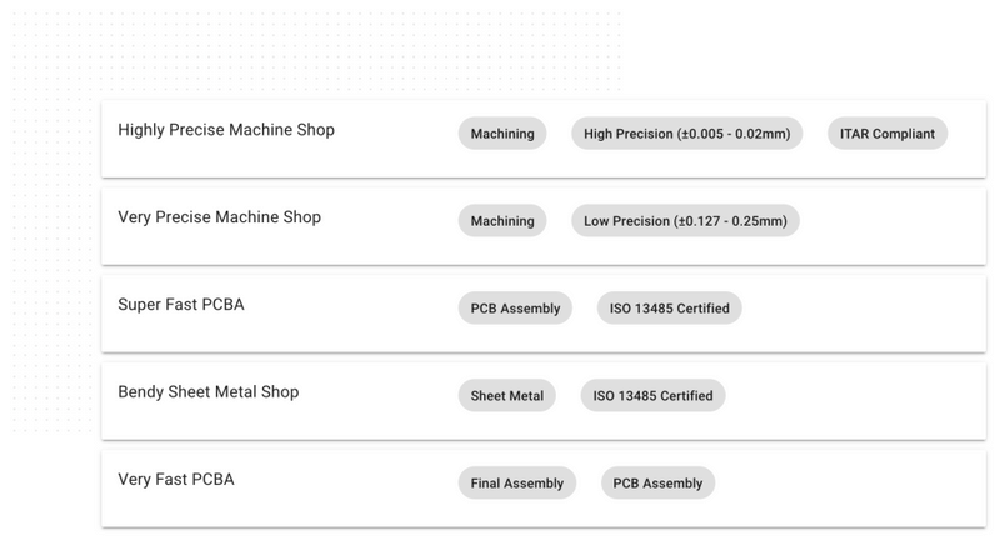The image size is (1000, 545).
Task: Select the Very Precise Machine Shop entry
Action: coord(219,217)
